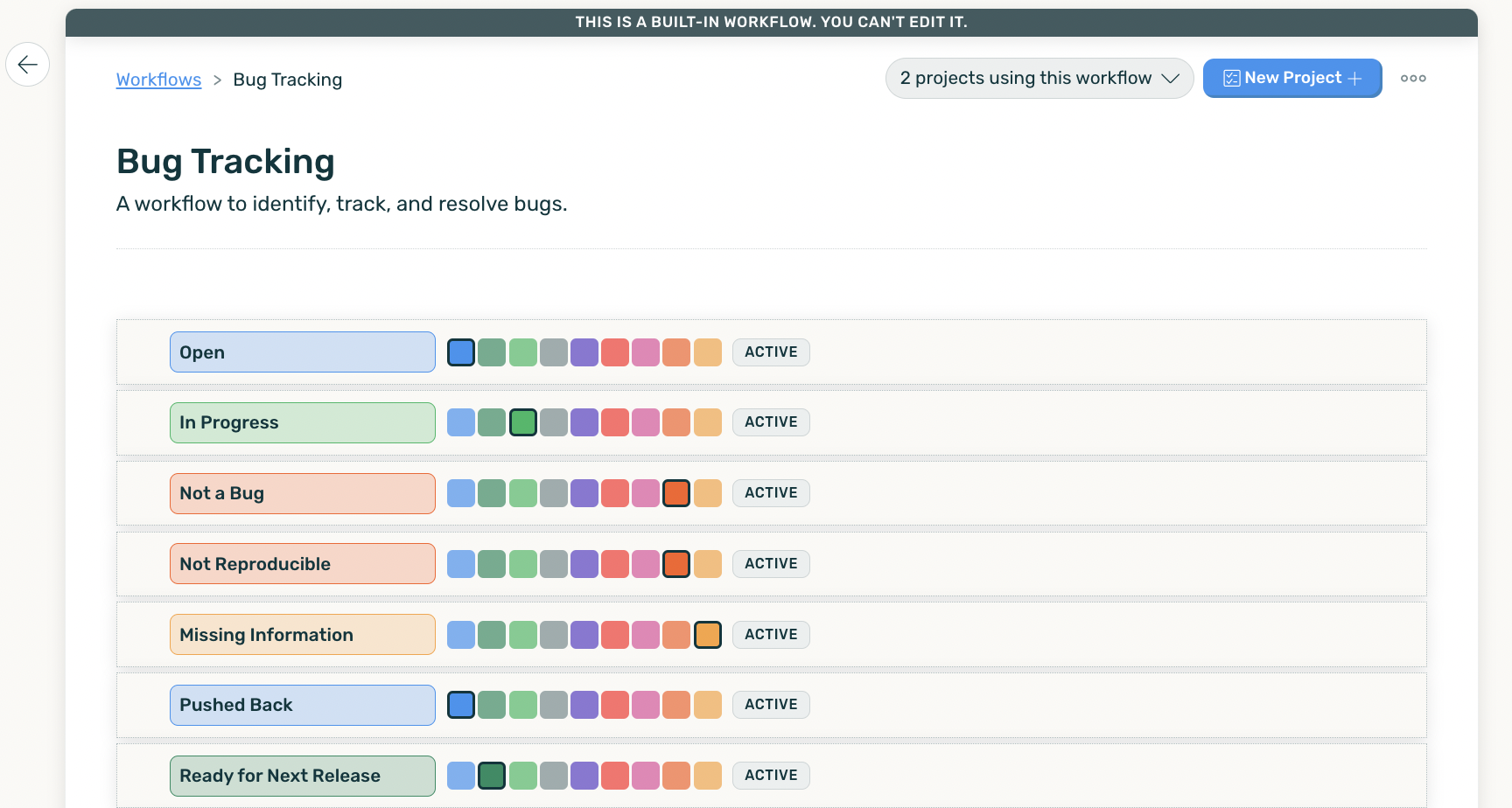Select the dark green swatch for Ready for Next Release
The image size is (1512, 808).
pos(492,776)
